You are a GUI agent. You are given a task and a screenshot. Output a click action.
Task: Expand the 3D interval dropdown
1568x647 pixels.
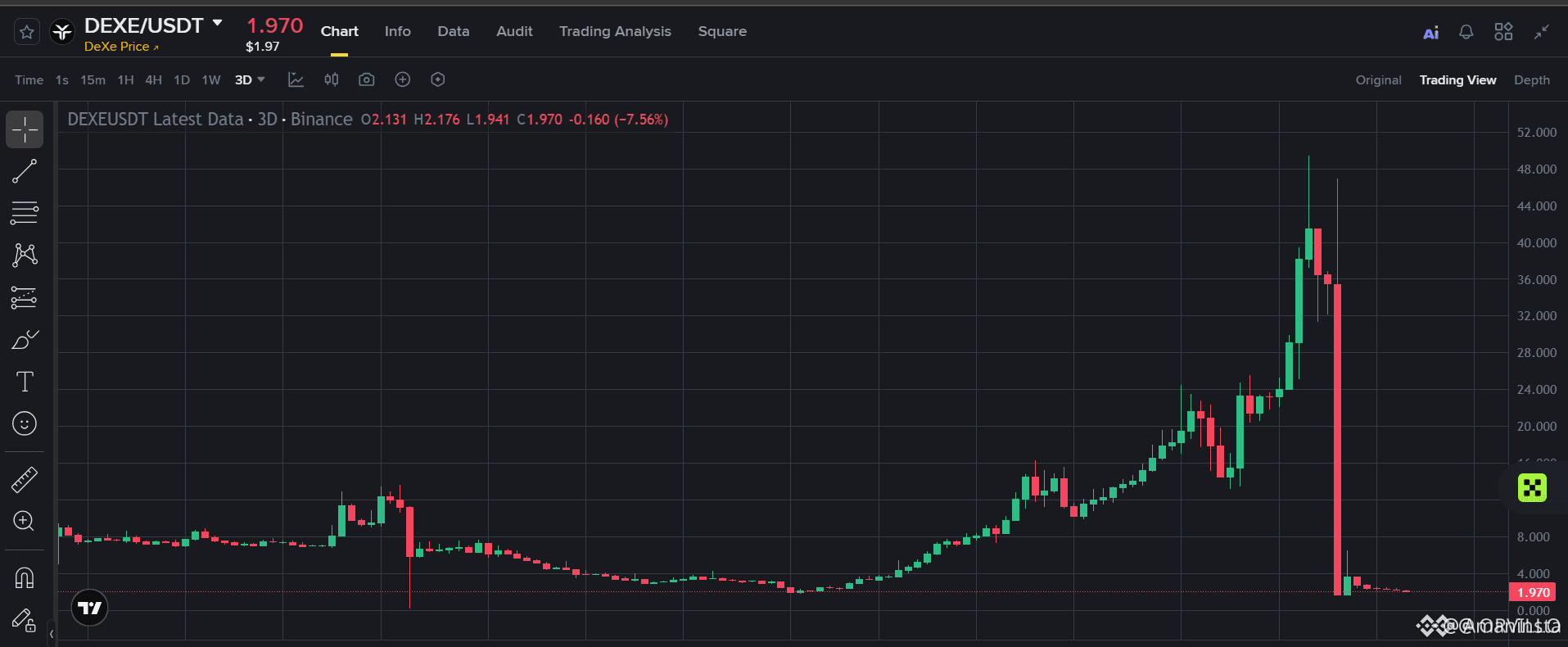pyautogui.click(x=250, y=80)
